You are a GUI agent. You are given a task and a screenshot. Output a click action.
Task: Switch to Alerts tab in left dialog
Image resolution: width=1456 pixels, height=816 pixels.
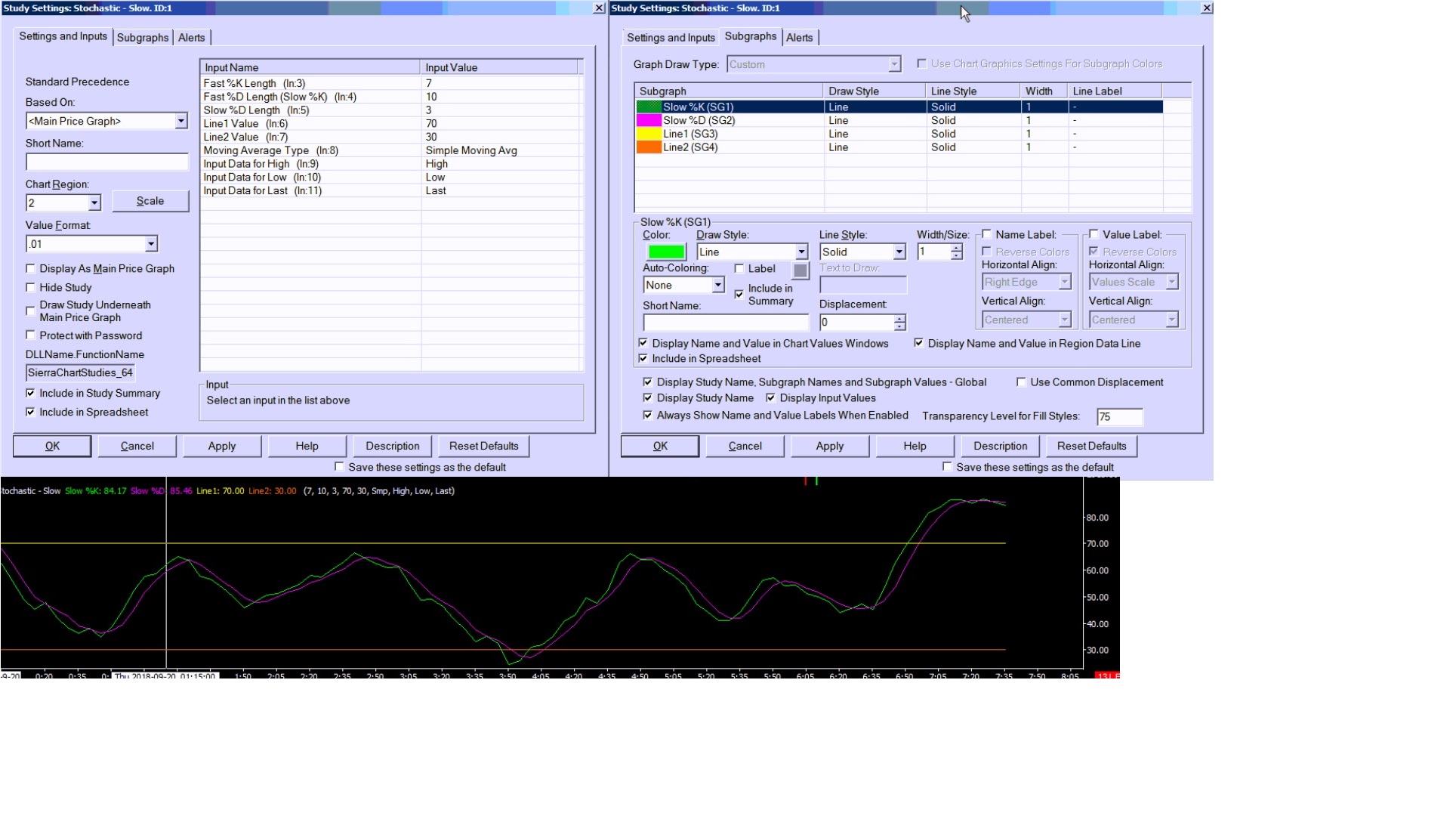[191, 38]
